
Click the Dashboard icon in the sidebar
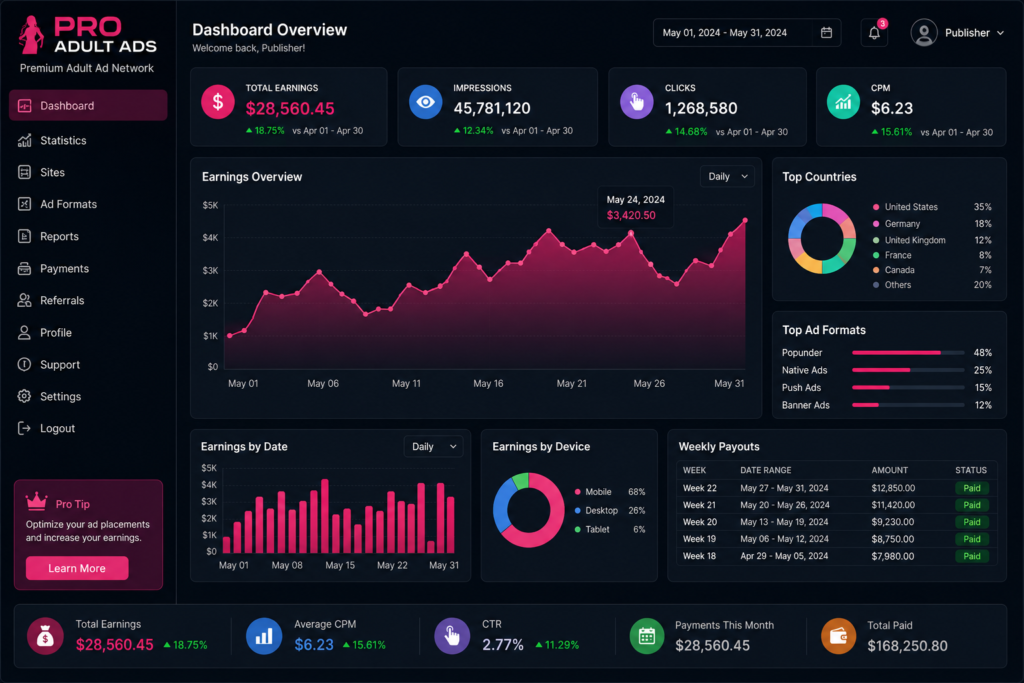[25, 106]
